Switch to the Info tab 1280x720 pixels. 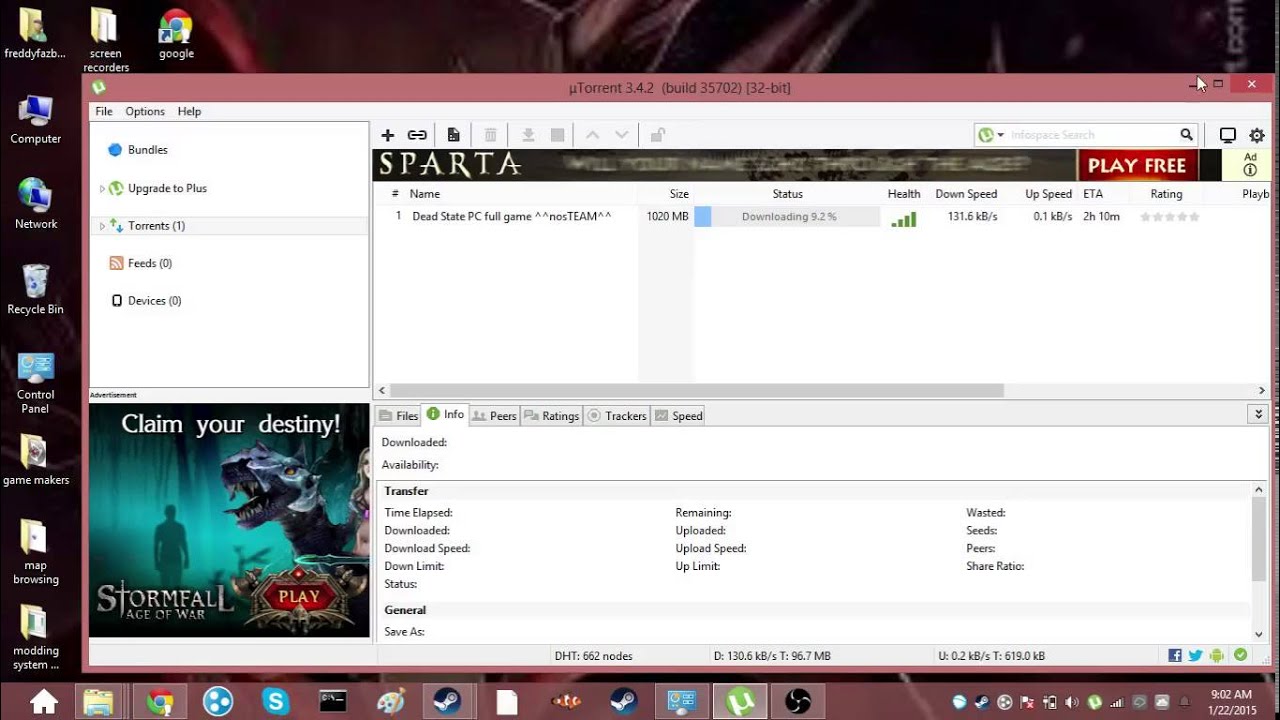[x=445, y=414]
